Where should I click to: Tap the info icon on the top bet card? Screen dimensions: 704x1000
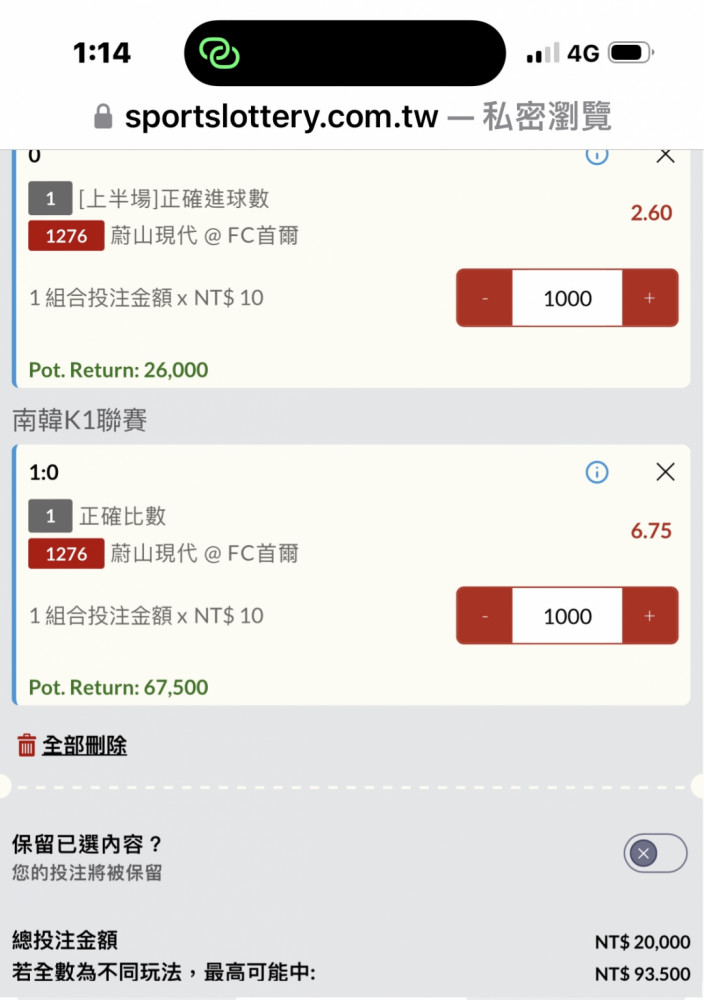[597, 155]
